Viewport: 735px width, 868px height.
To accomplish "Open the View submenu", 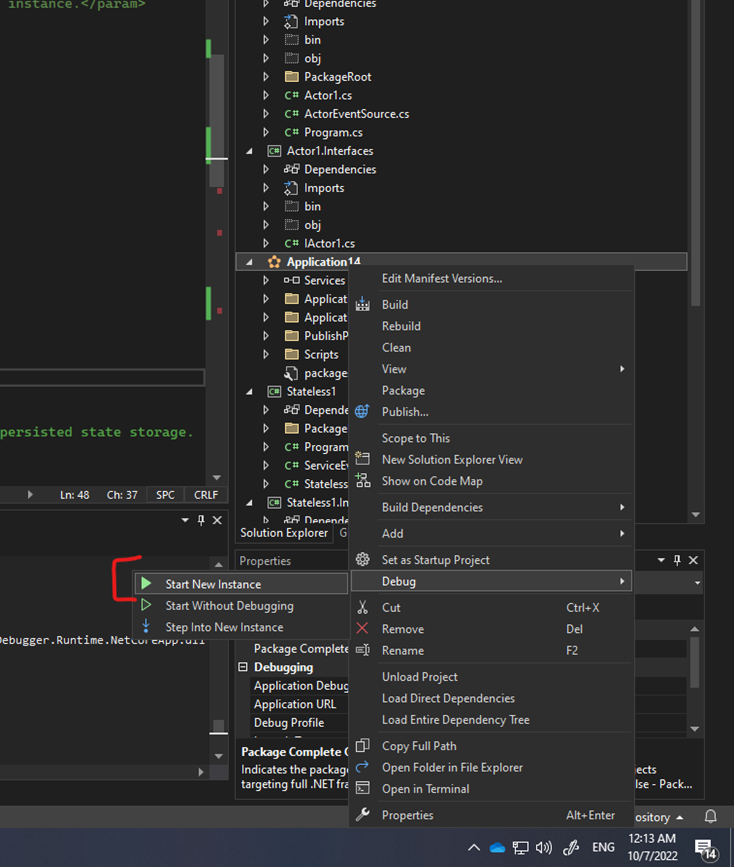I will tap(491, 369).
